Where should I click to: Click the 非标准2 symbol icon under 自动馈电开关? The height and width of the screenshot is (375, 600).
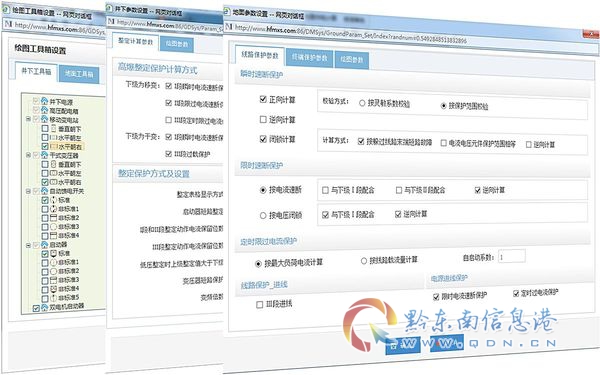54,218
